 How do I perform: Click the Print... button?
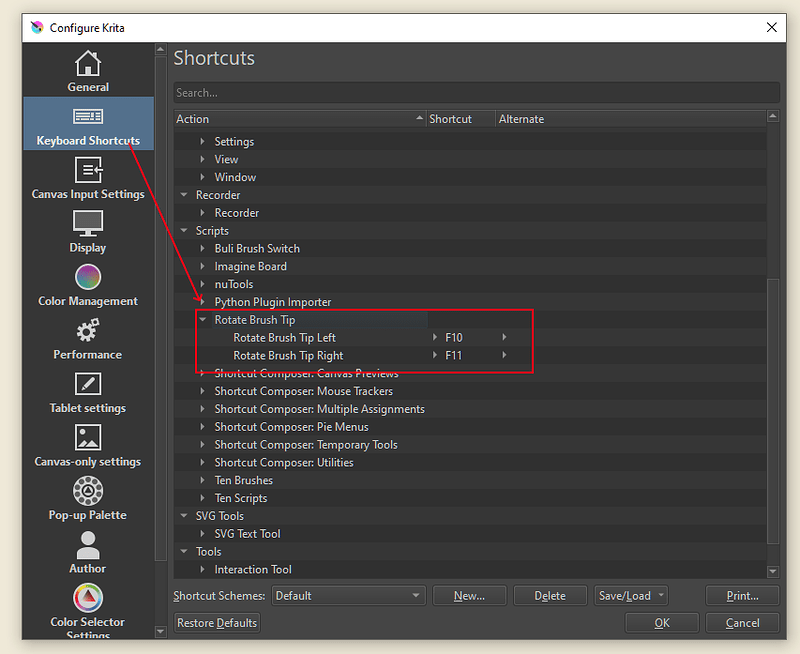tap(742, 596)
